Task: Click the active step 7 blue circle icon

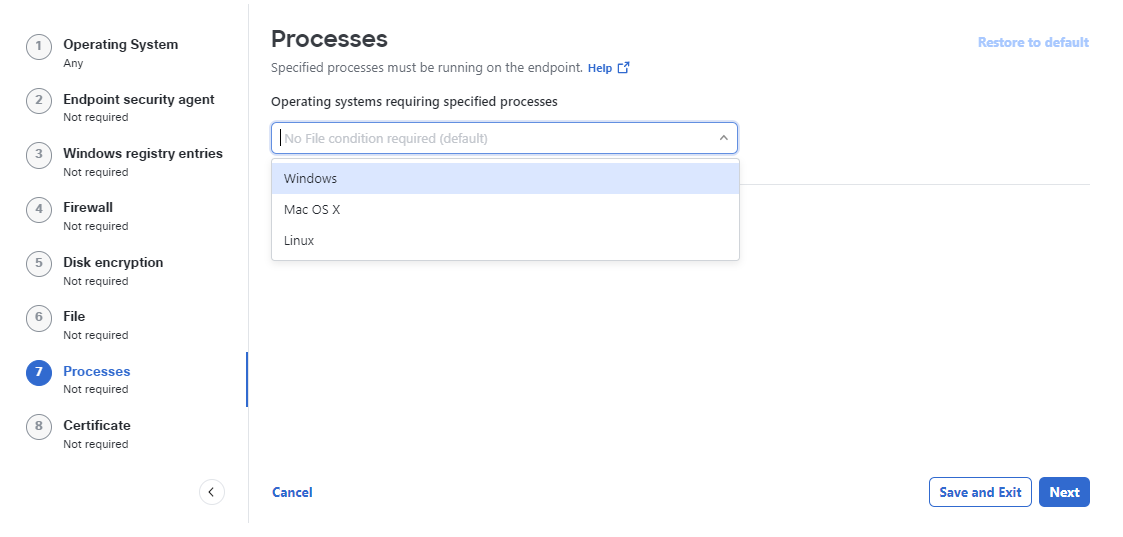Action: 39,373
